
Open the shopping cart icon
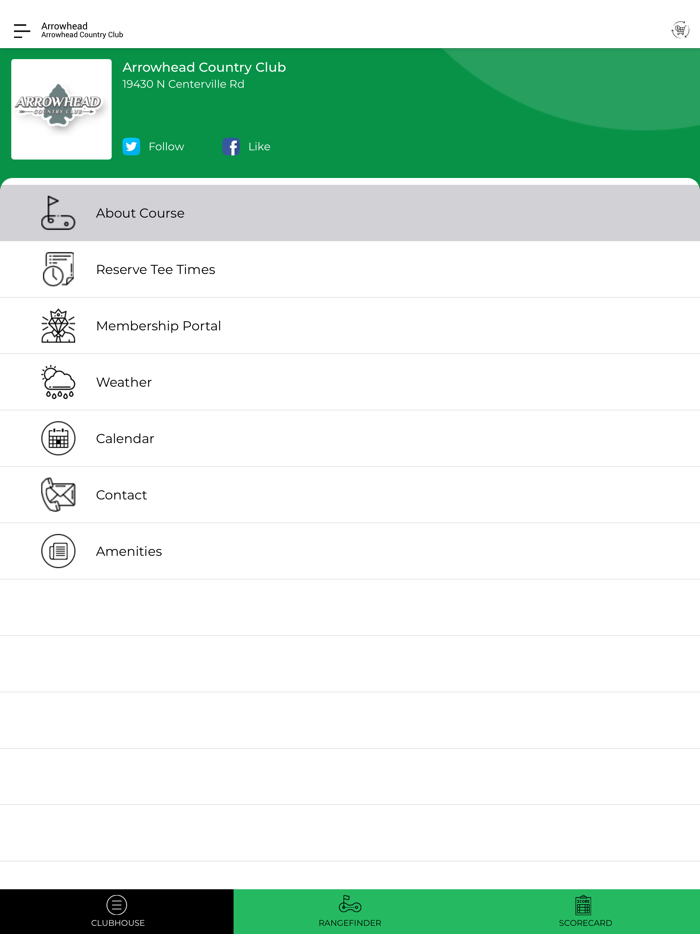tap(680, 30)
